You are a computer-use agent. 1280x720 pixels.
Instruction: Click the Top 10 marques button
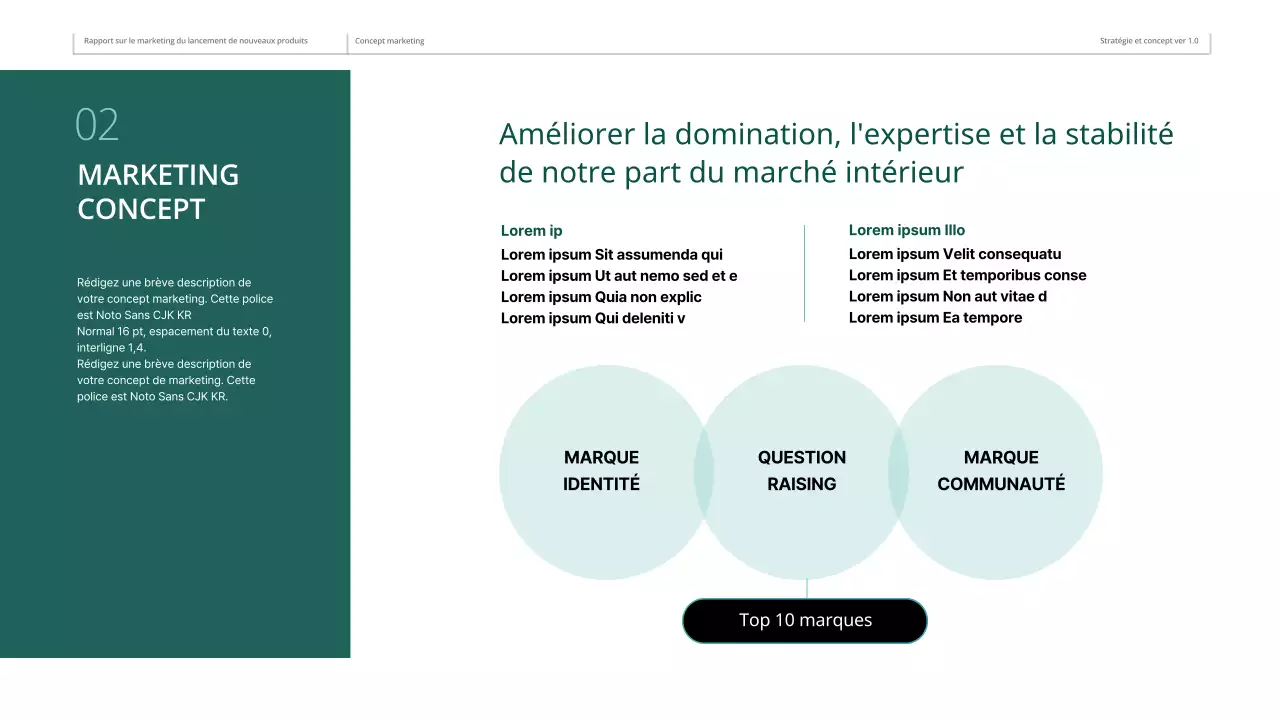click(804, 620)
